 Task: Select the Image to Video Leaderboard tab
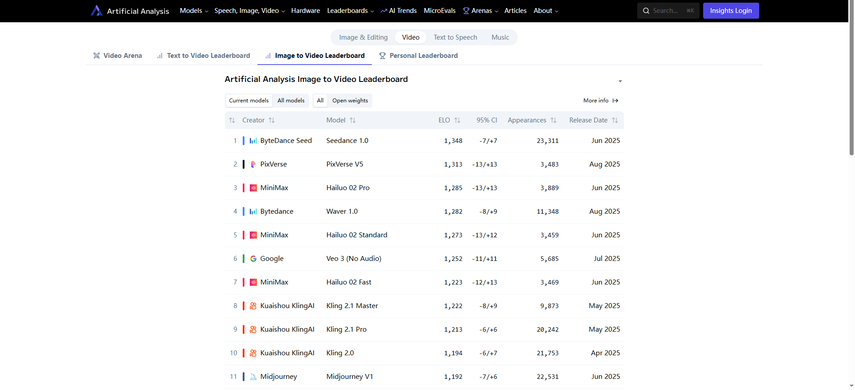coord(315,56)
